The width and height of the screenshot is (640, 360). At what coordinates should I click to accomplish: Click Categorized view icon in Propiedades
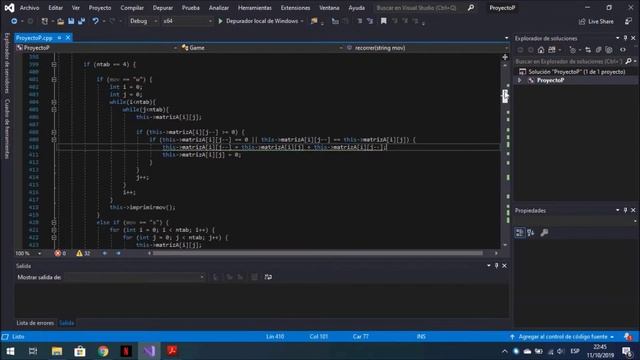(x=520, y=233)
